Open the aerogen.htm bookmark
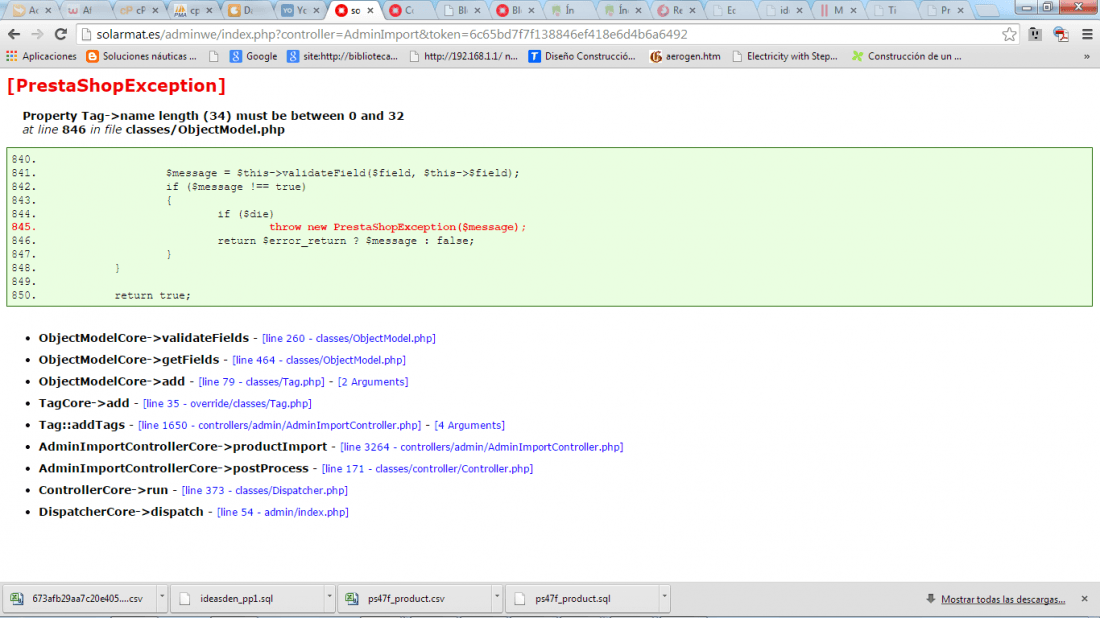Image resolution: width=1100 pixels, height=618 pixels. click(685, 56)
